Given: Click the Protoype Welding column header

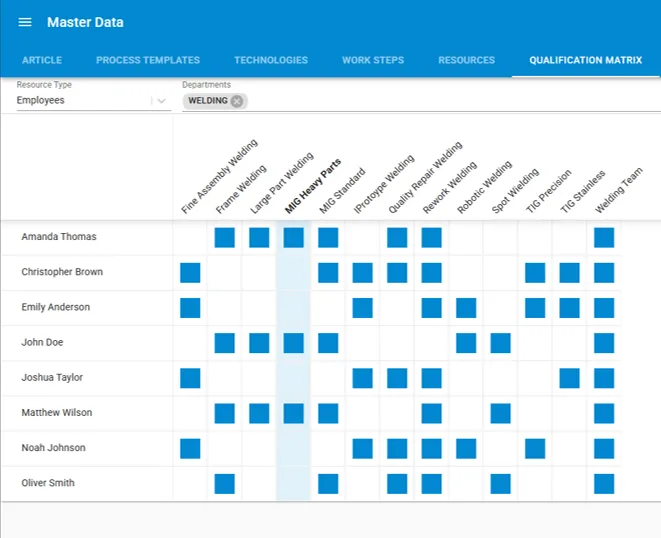Looking at the screenshot, I should tap(384, 184).
